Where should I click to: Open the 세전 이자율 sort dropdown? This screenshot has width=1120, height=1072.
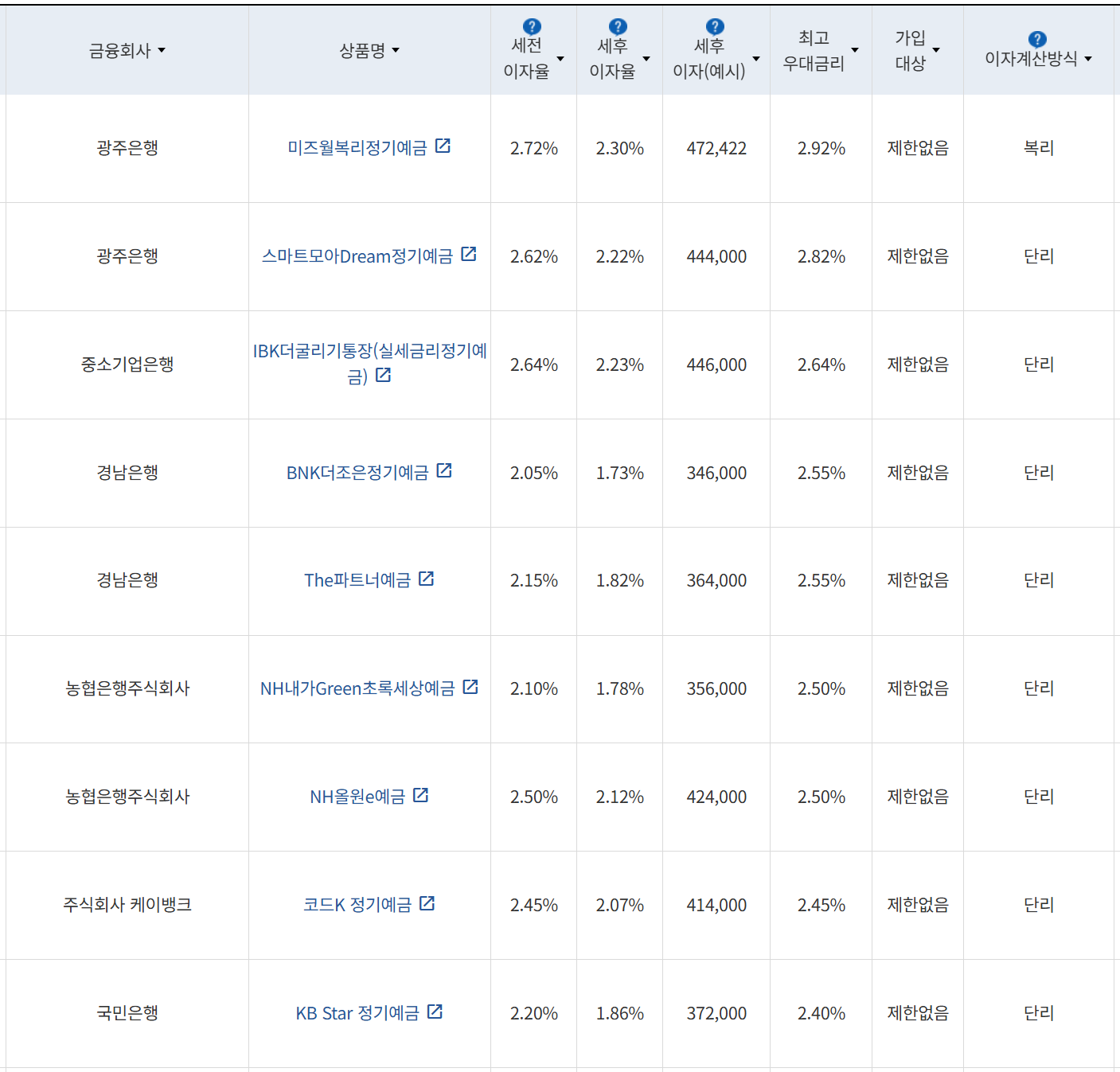pos(561,60)
